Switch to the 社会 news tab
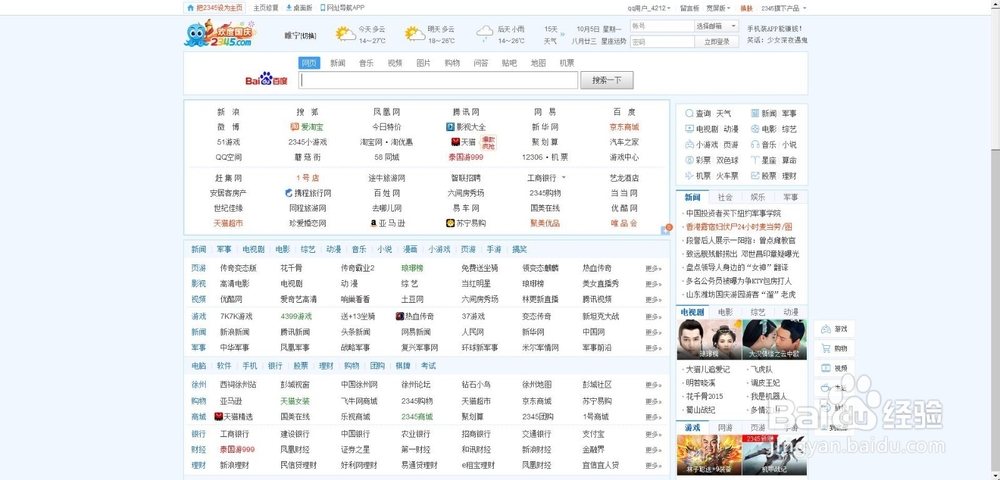 [x=725, y=197]
